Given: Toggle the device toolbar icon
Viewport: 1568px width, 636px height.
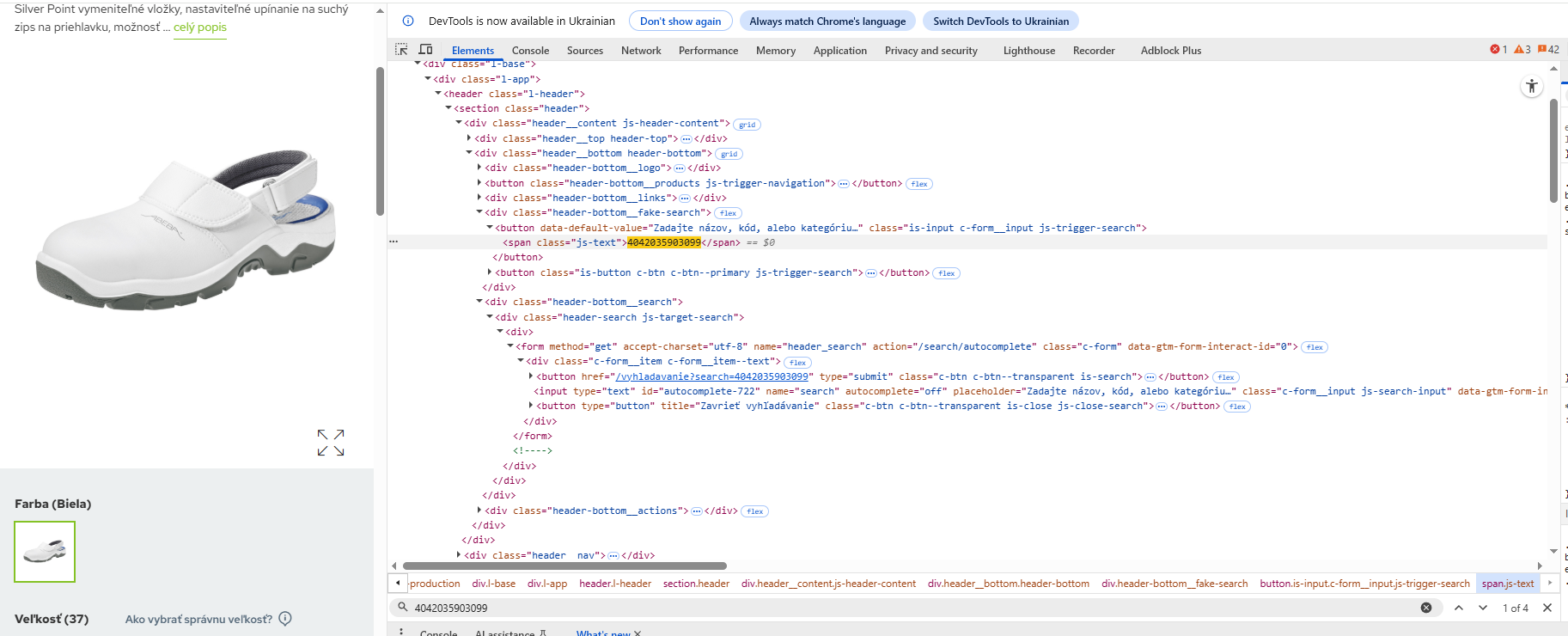Looking at the screenshot, I should click(425, 50).
